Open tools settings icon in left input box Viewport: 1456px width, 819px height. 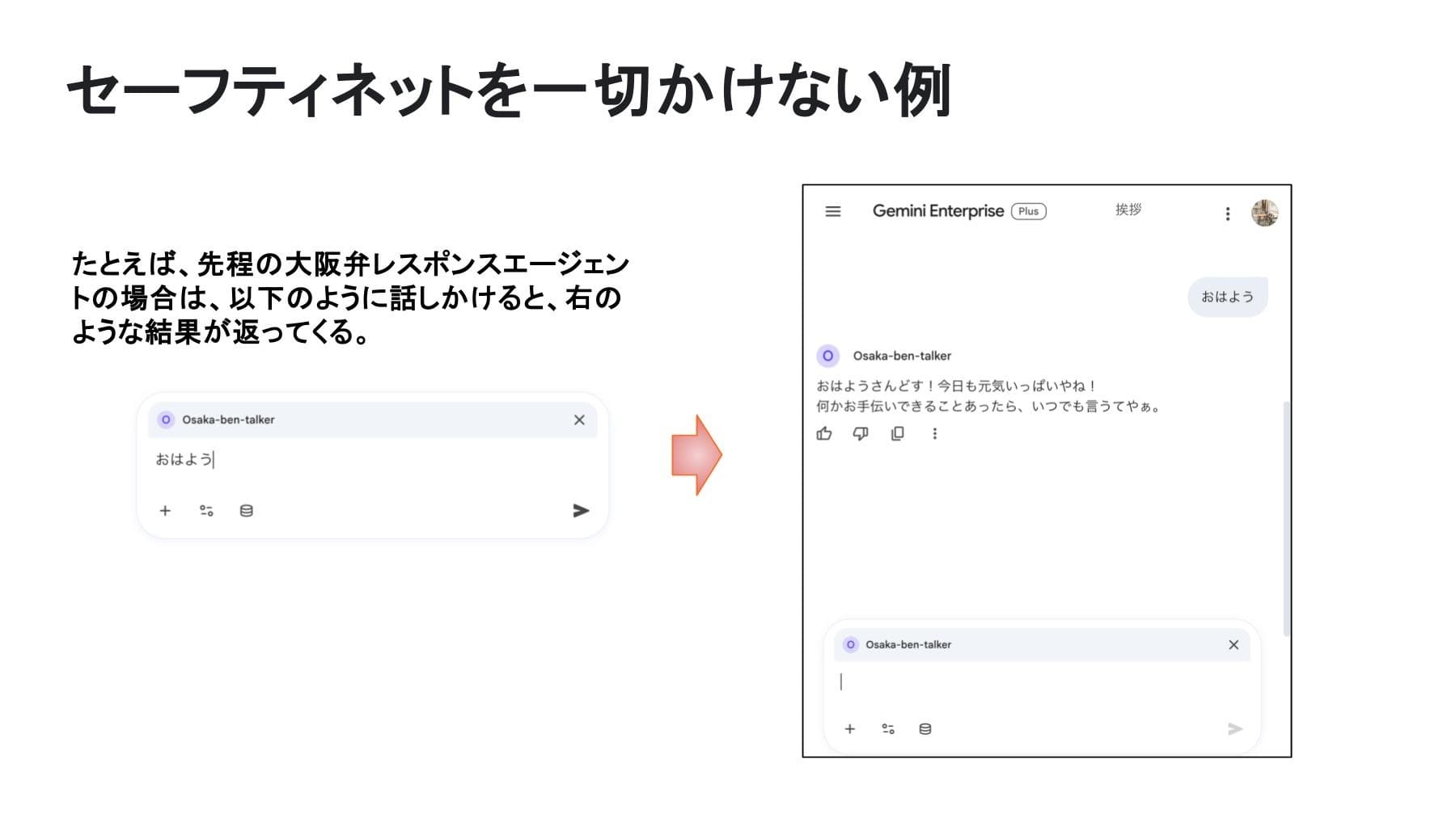(206, 511)
